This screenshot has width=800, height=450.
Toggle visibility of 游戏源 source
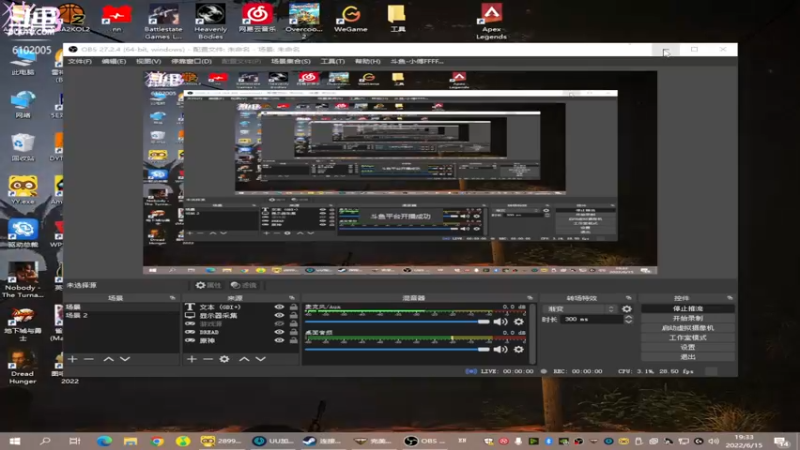pos(279,323)
